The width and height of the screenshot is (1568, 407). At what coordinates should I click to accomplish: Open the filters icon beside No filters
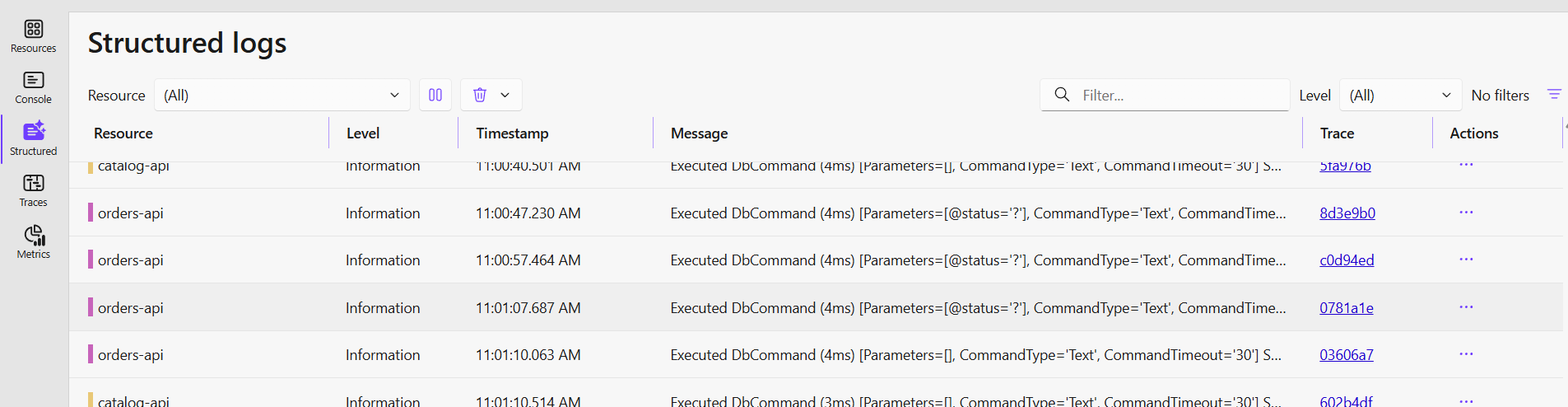[1554, 95]
